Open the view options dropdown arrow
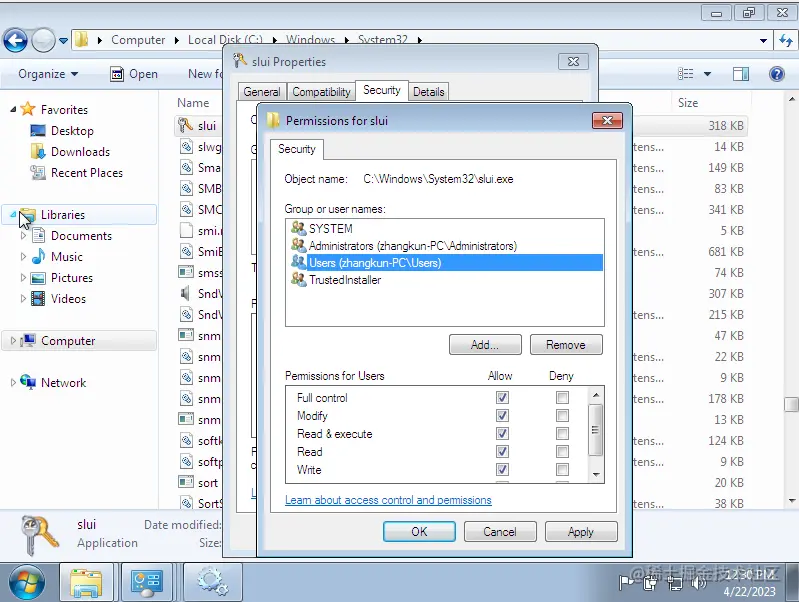This screenshot has height=602, width=799. tap(707, 74)
